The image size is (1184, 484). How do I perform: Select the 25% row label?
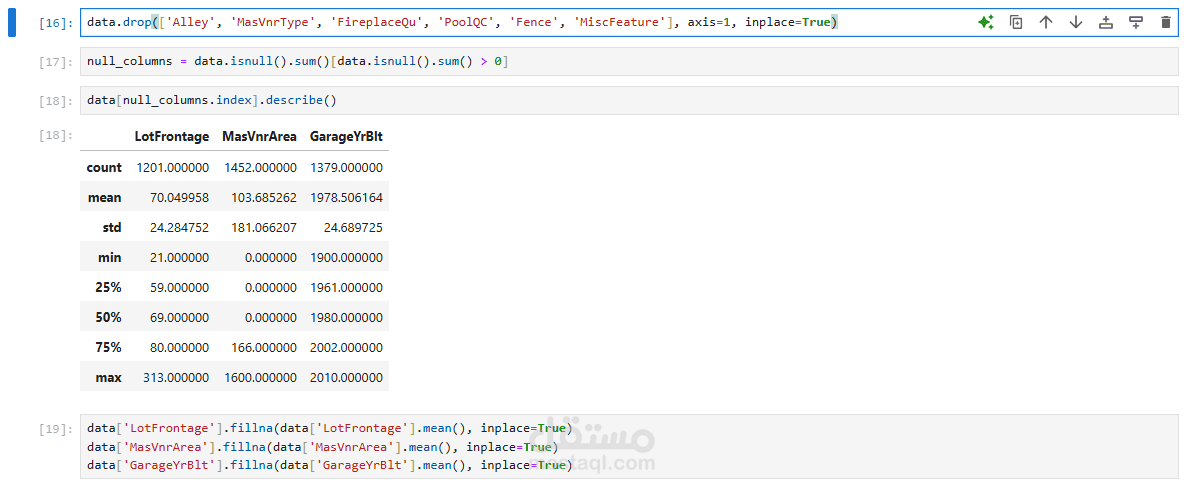(109, 288)
